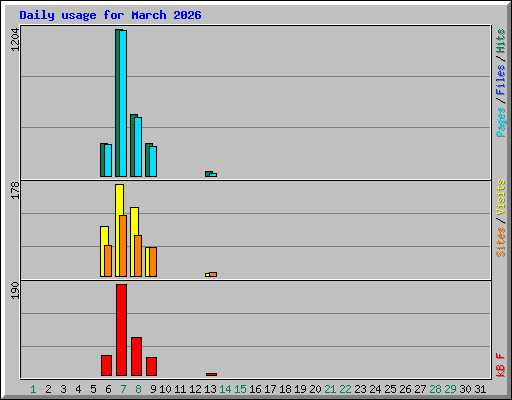Click day label 16
Image resolution: width=512 pixels, height=400 pixels.
pos(255,389)
